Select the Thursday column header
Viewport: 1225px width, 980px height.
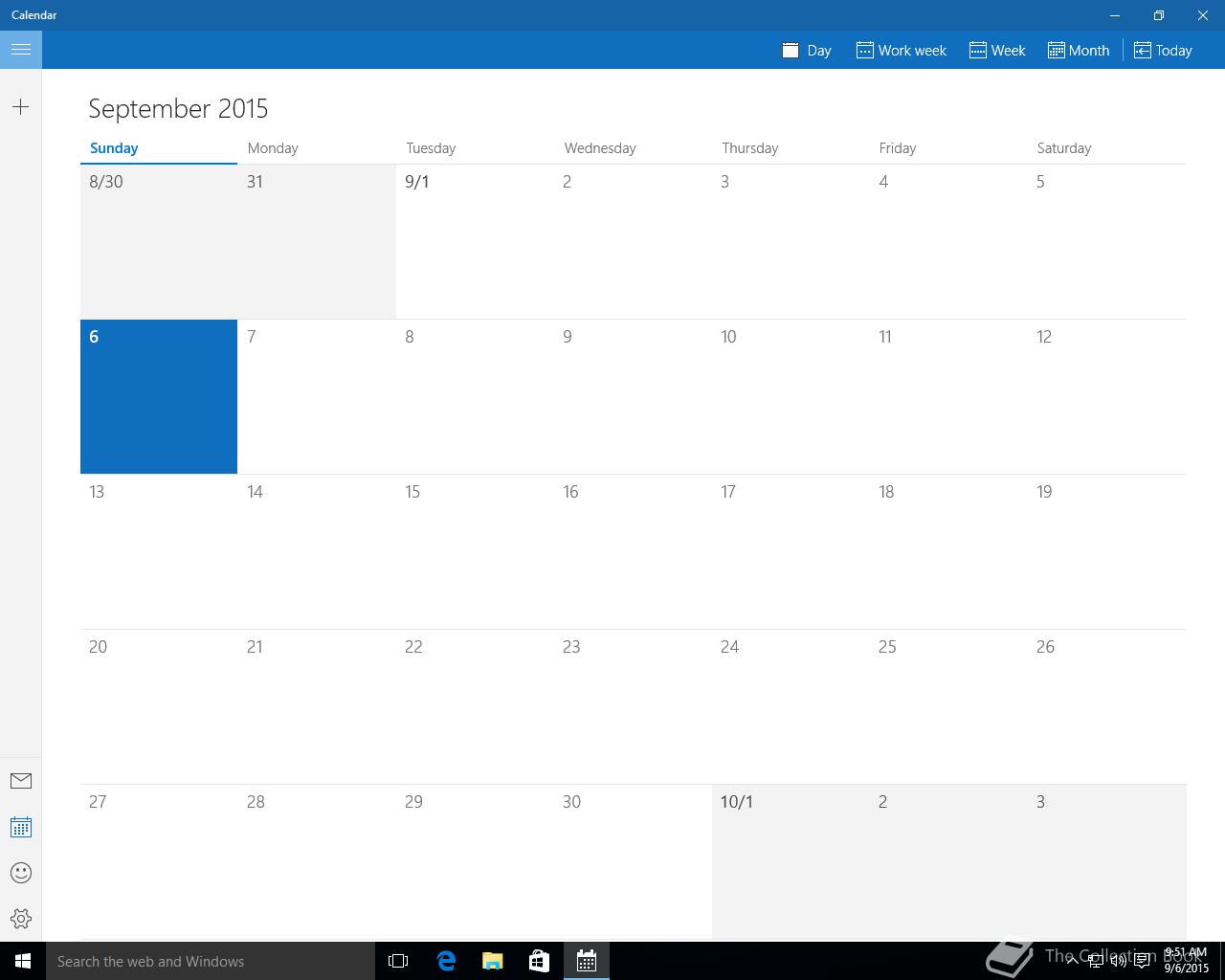pos(750,148)
